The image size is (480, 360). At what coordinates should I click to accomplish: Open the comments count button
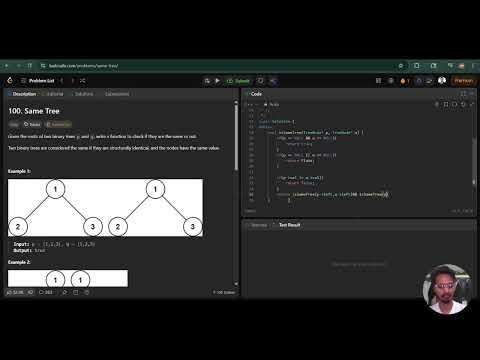(x=46, y=292)
